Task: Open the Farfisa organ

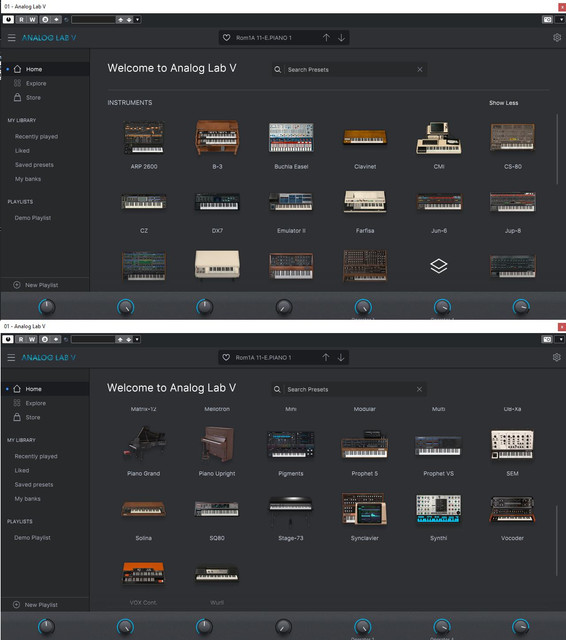Action: click(x=365, y=201)
